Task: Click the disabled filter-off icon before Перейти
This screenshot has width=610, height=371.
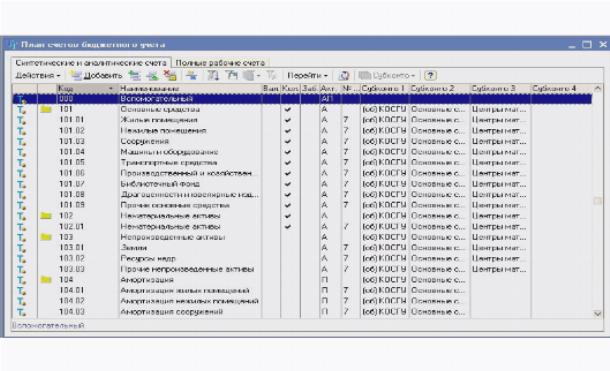Action: (x=271, y=75)
